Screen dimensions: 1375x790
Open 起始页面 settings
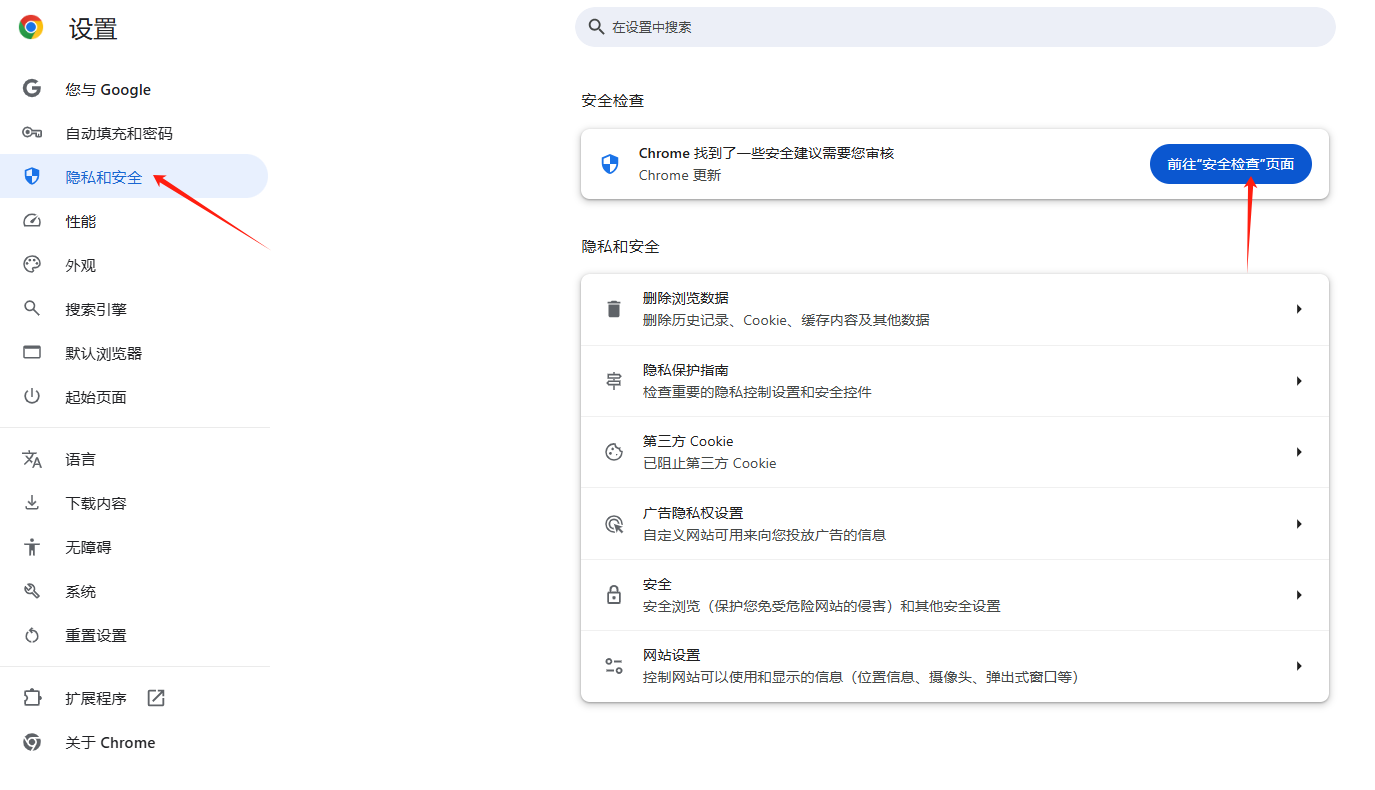tap(134, 397)
